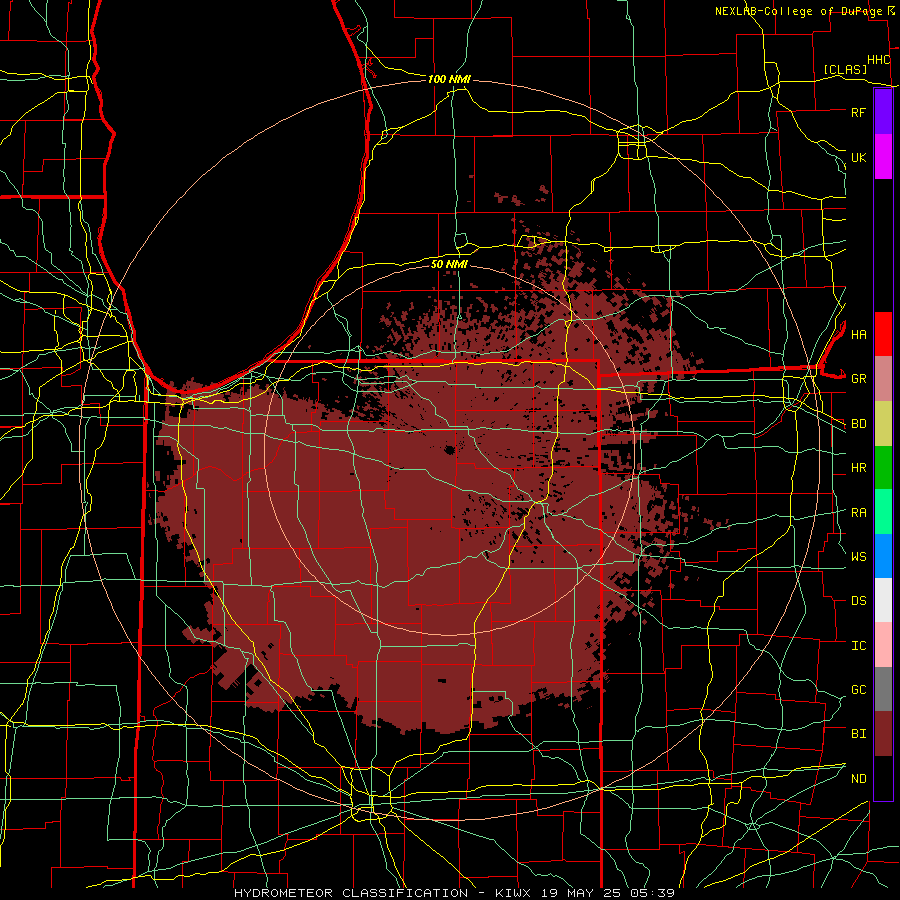Click the GC legend label
The height and width of the screenshot is (900, 900).
[859, 690]
